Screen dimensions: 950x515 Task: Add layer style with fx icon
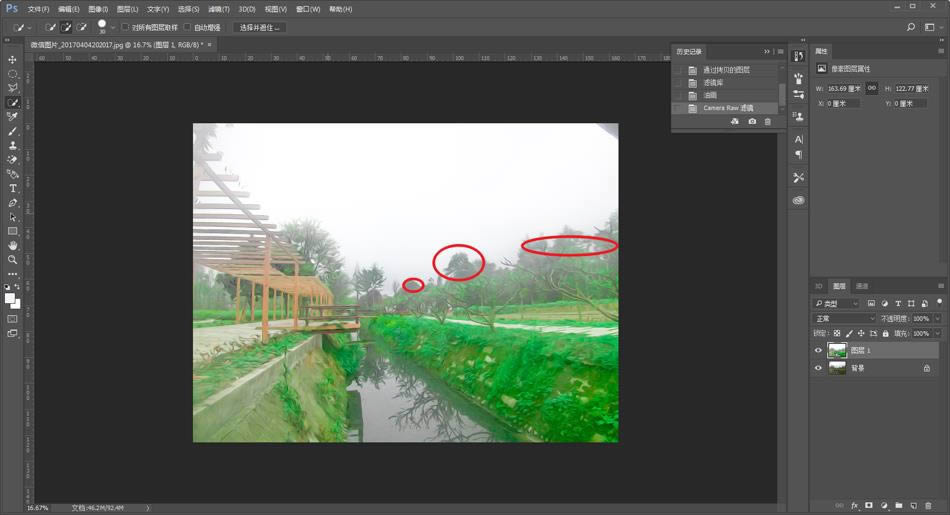coord(853,505)
